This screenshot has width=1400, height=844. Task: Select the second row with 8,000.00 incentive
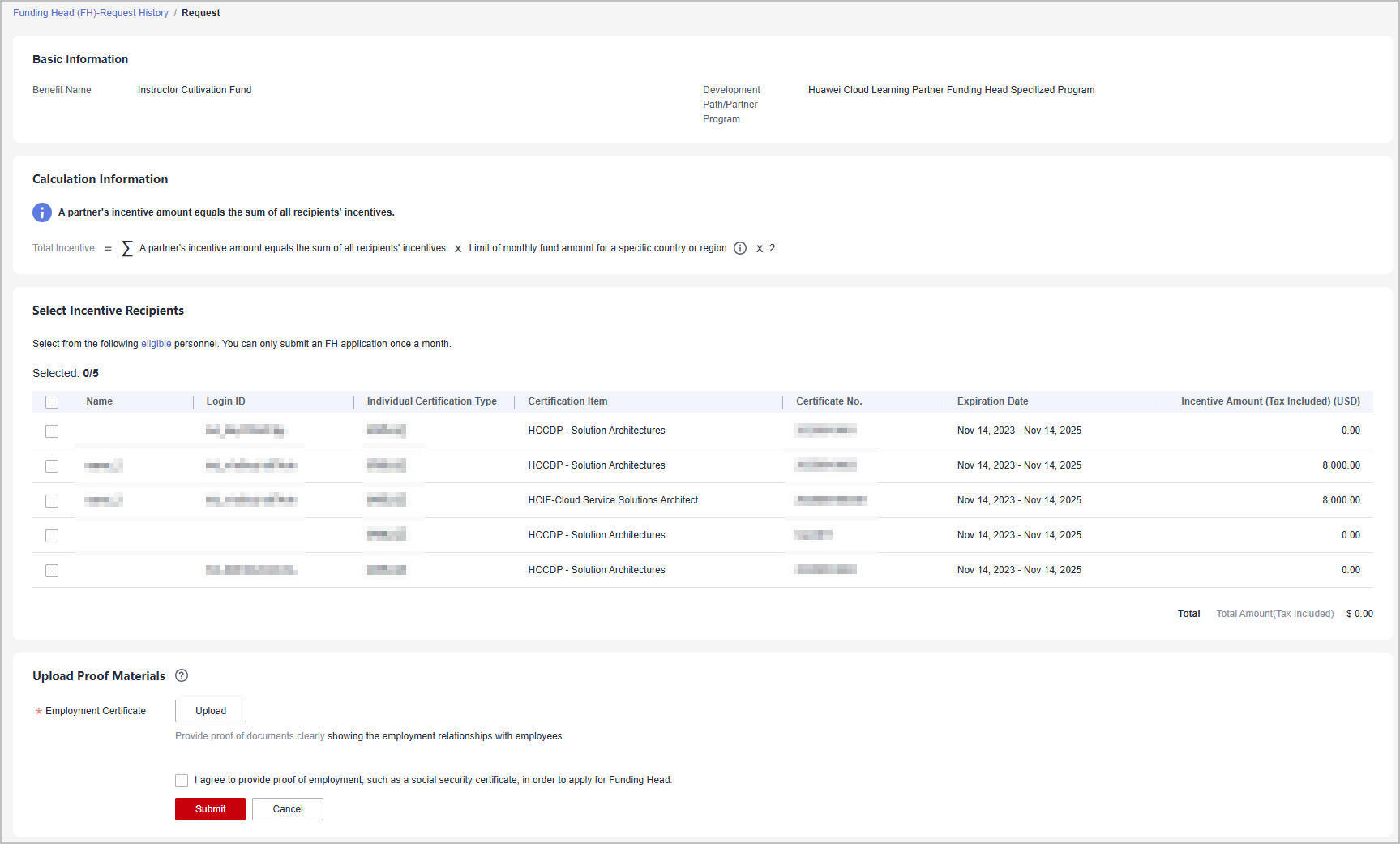52,466
